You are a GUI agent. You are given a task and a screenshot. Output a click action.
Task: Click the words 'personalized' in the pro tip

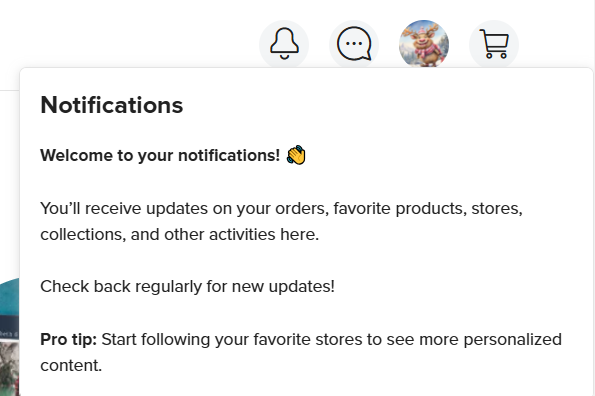[513, 339]
